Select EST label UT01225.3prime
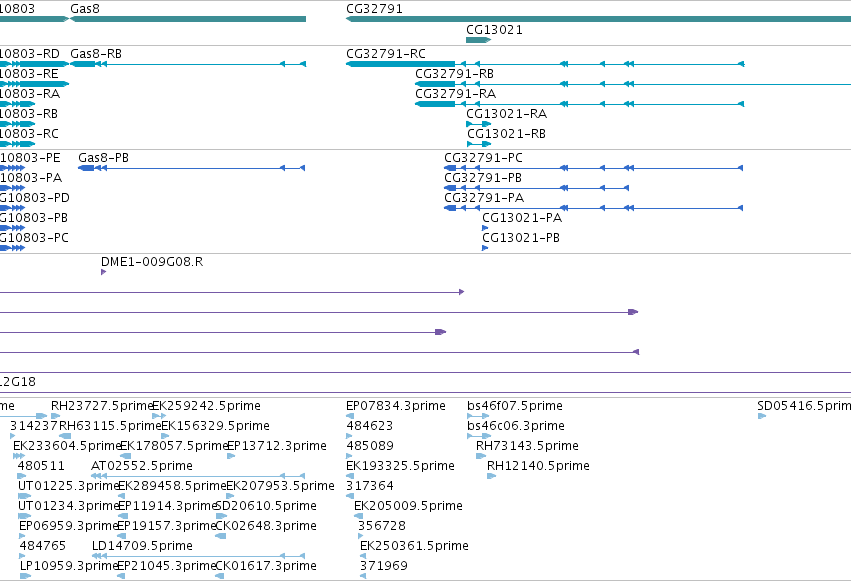 [68, 486]
